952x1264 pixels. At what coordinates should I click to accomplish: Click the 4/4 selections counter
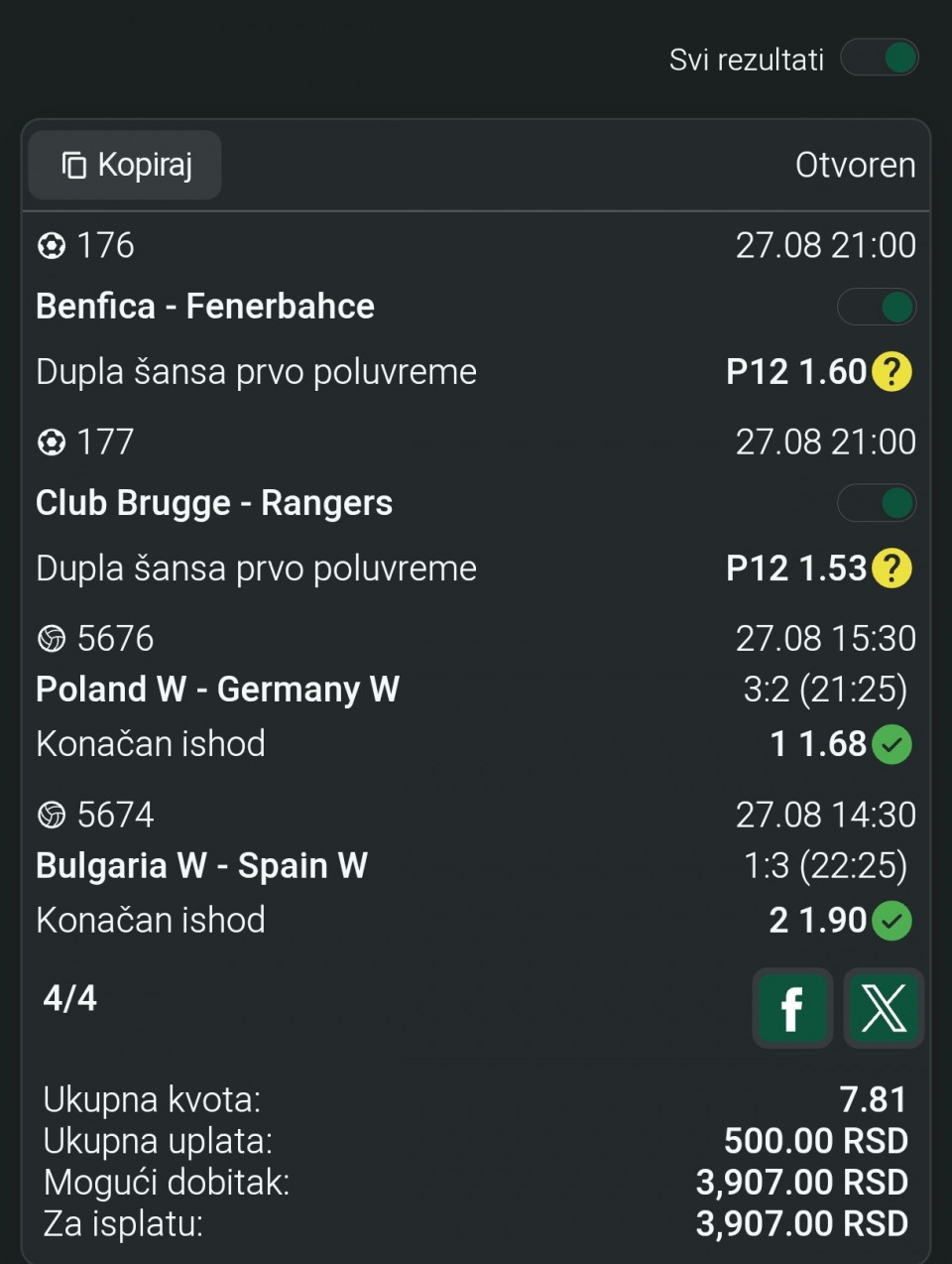(x=69, y=997)
